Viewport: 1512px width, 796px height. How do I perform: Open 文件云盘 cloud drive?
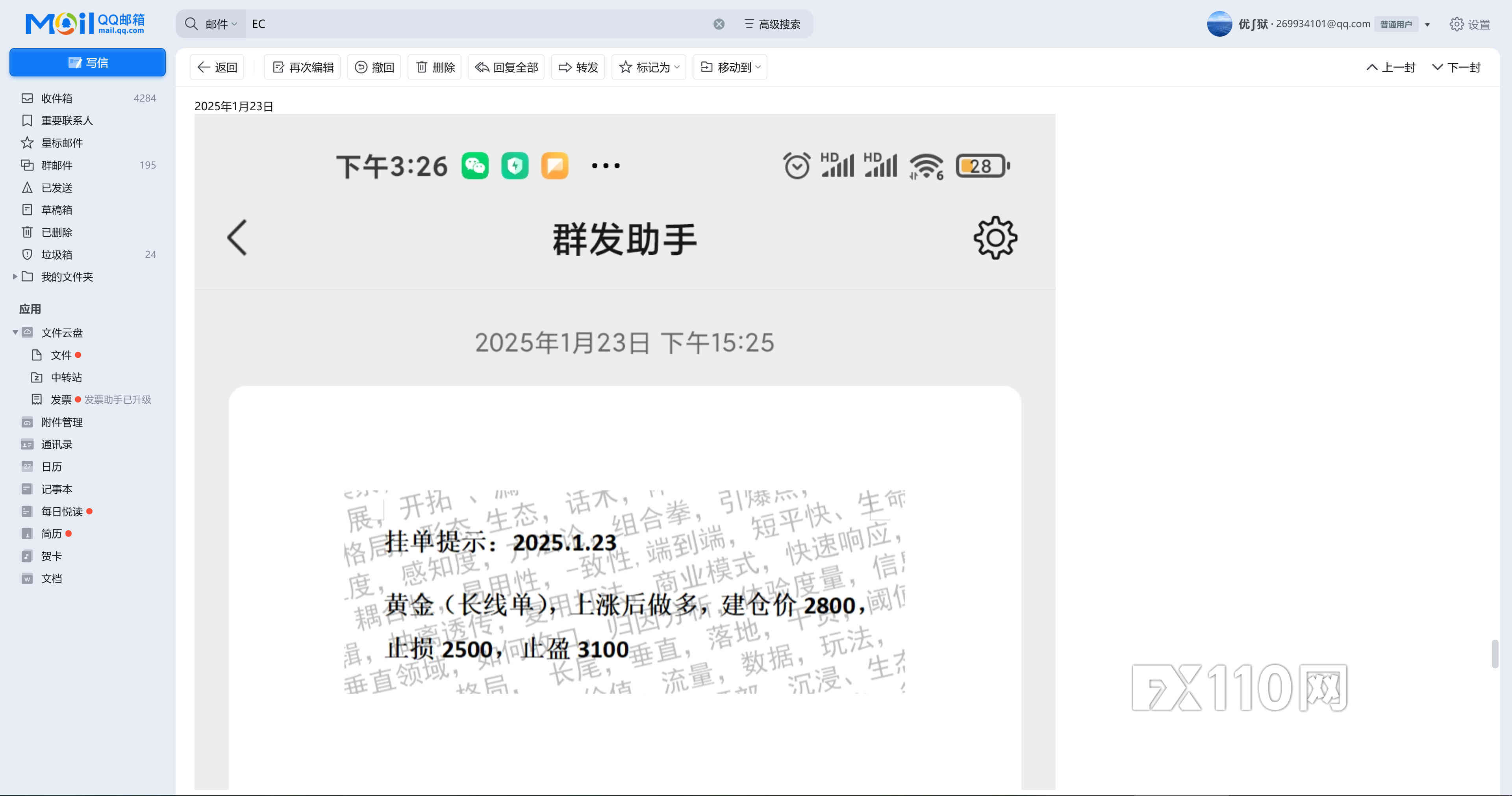(x=62, y=332)
